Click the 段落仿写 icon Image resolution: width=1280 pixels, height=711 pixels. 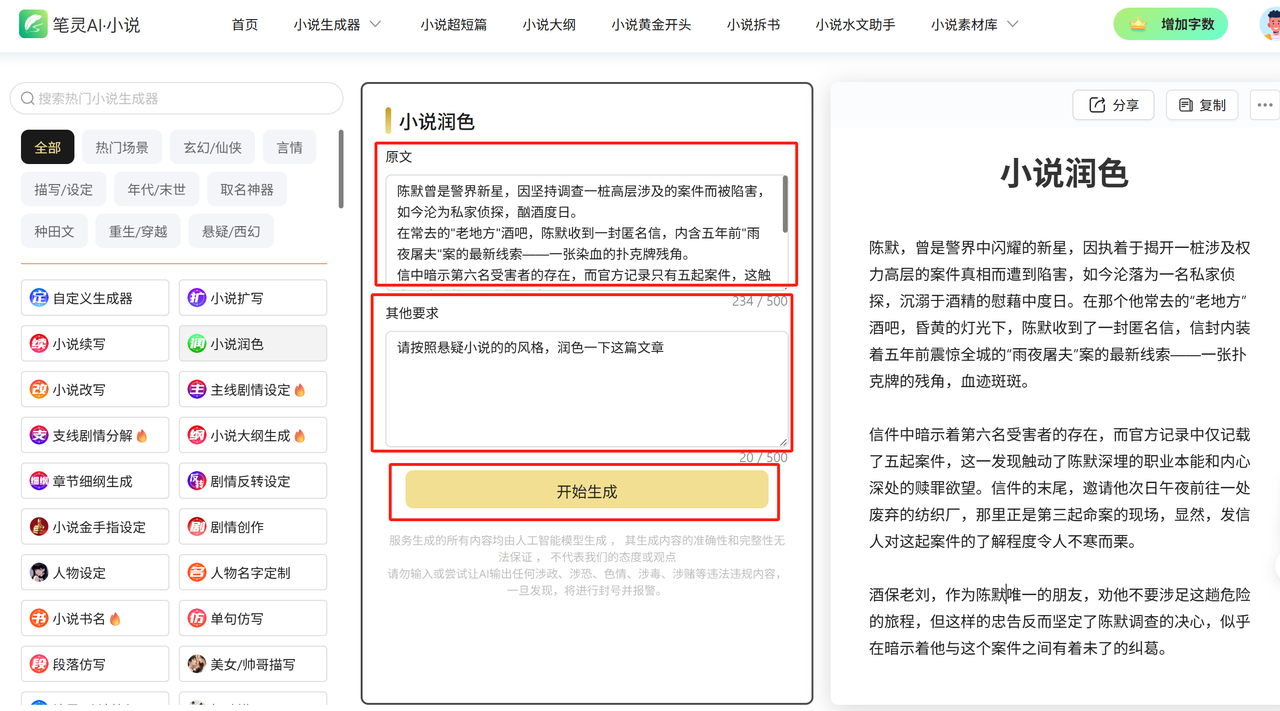(39, 664)
